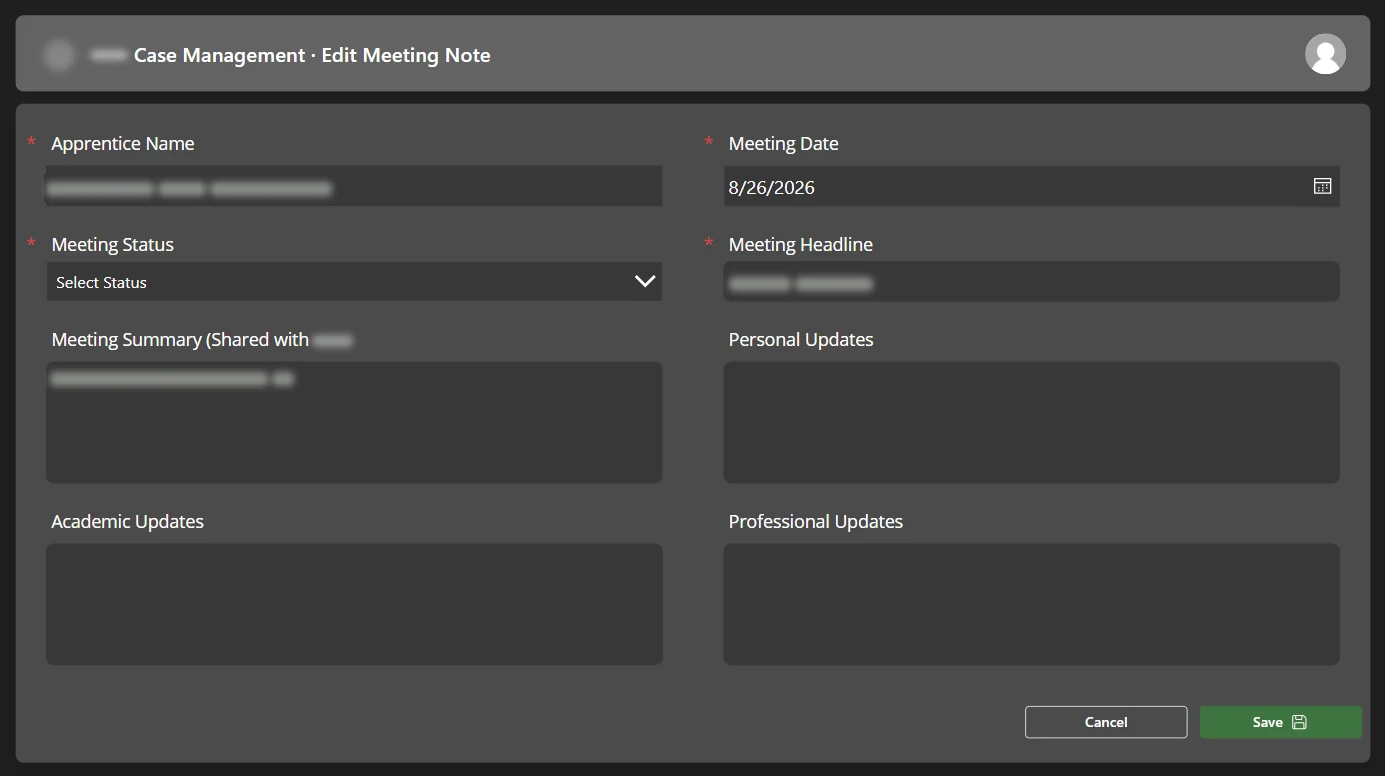This screenshot has width=1385, height=776.
Task: Open the user profile avatar
Action: tap(1325, 54)
